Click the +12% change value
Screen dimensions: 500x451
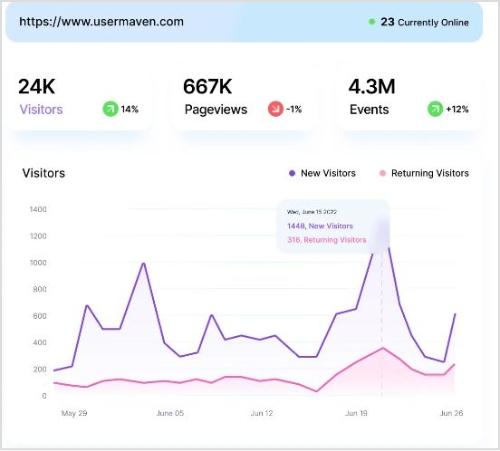pyautogui.click(x=457, y=109)
